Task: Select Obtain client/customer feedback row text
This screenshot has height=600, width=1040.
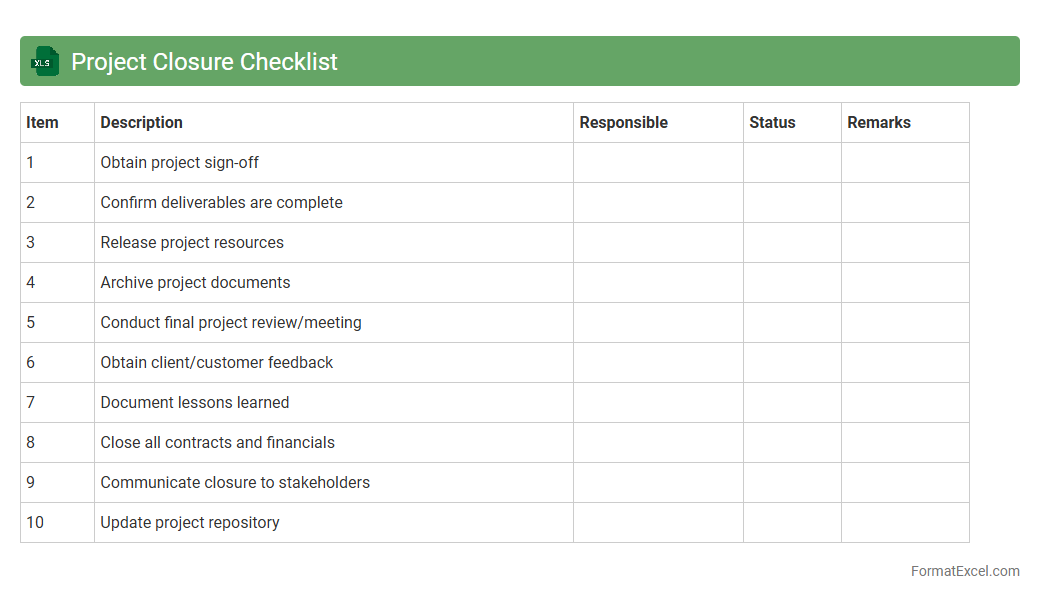Action: coord(216,363)
